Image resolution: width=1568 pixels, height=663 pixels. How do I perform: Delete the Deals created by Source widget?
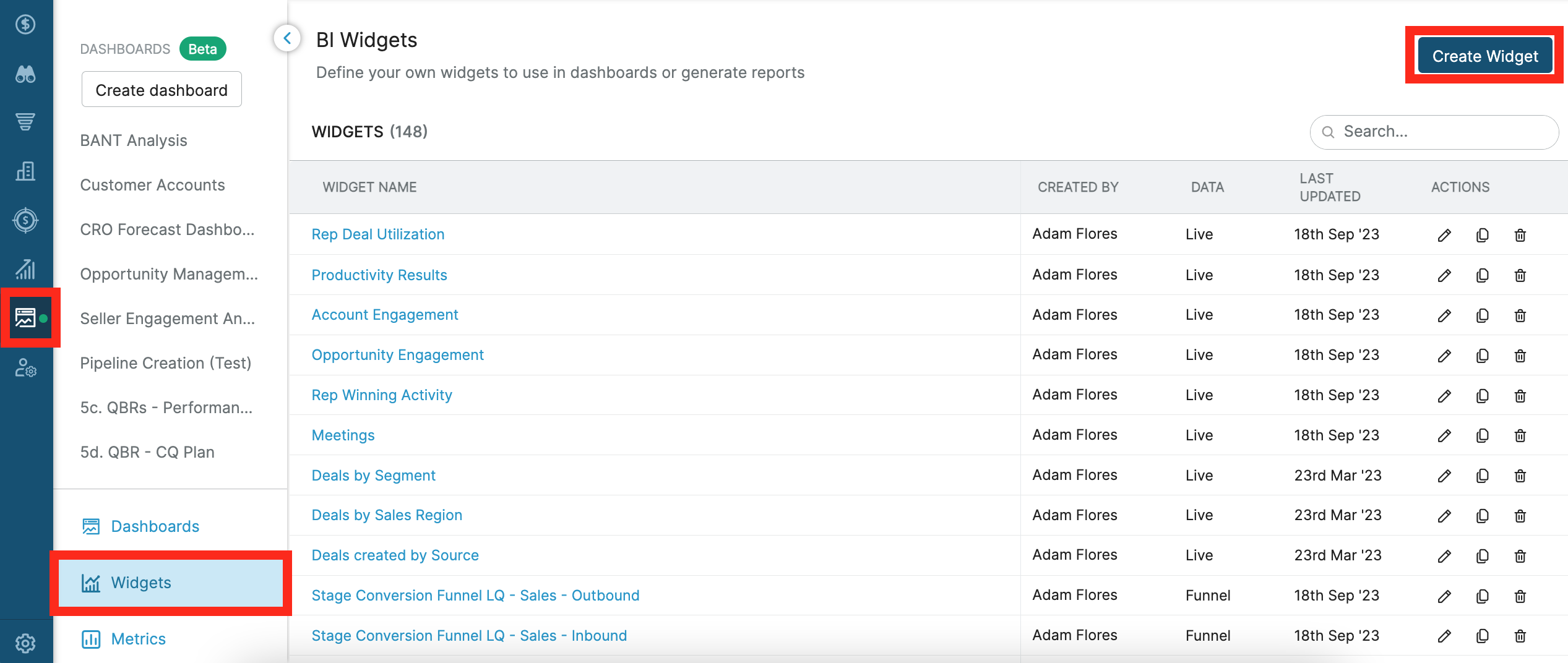point(1520,556)
